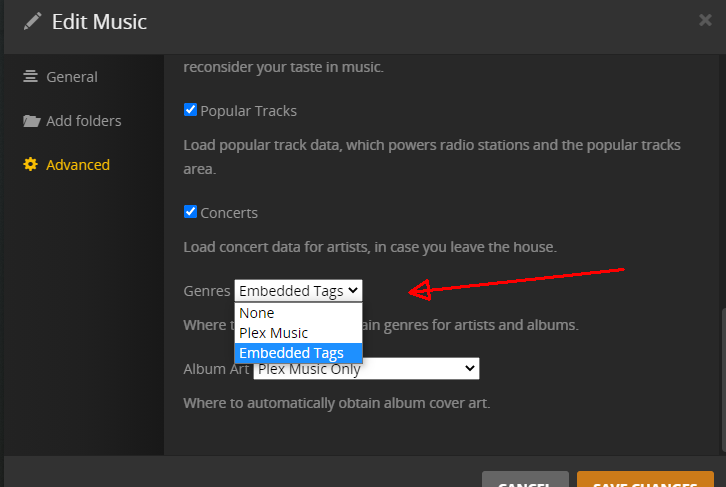Open the General settings tab
Screen dimensions: 726x487
coord(72,77)
